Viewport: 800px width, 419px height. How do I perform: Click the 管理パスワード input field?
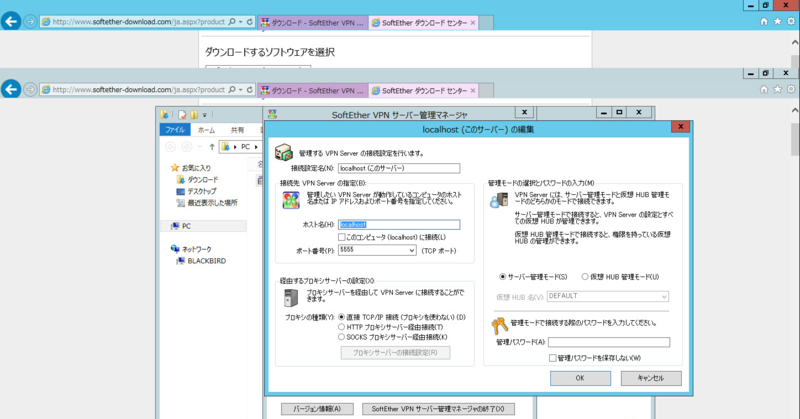(609, 342)
